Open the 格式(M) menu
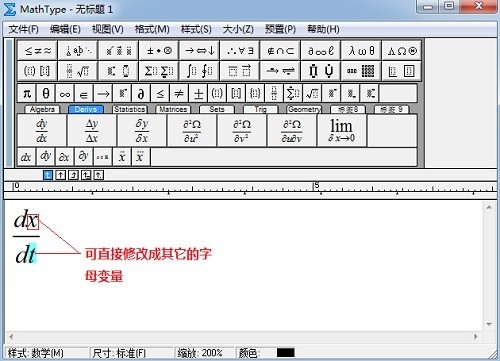This screenshot has width=500, height=361. click(x=152, y=29)
